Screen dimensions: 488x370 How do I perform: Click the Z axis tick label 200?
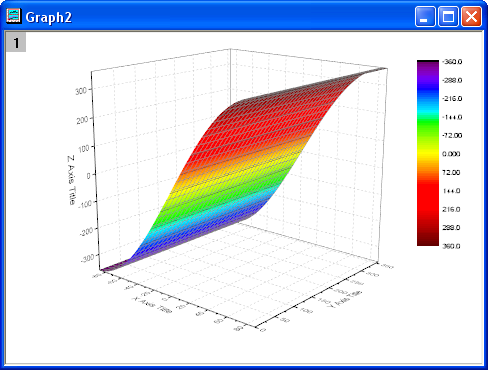point(82,120)
